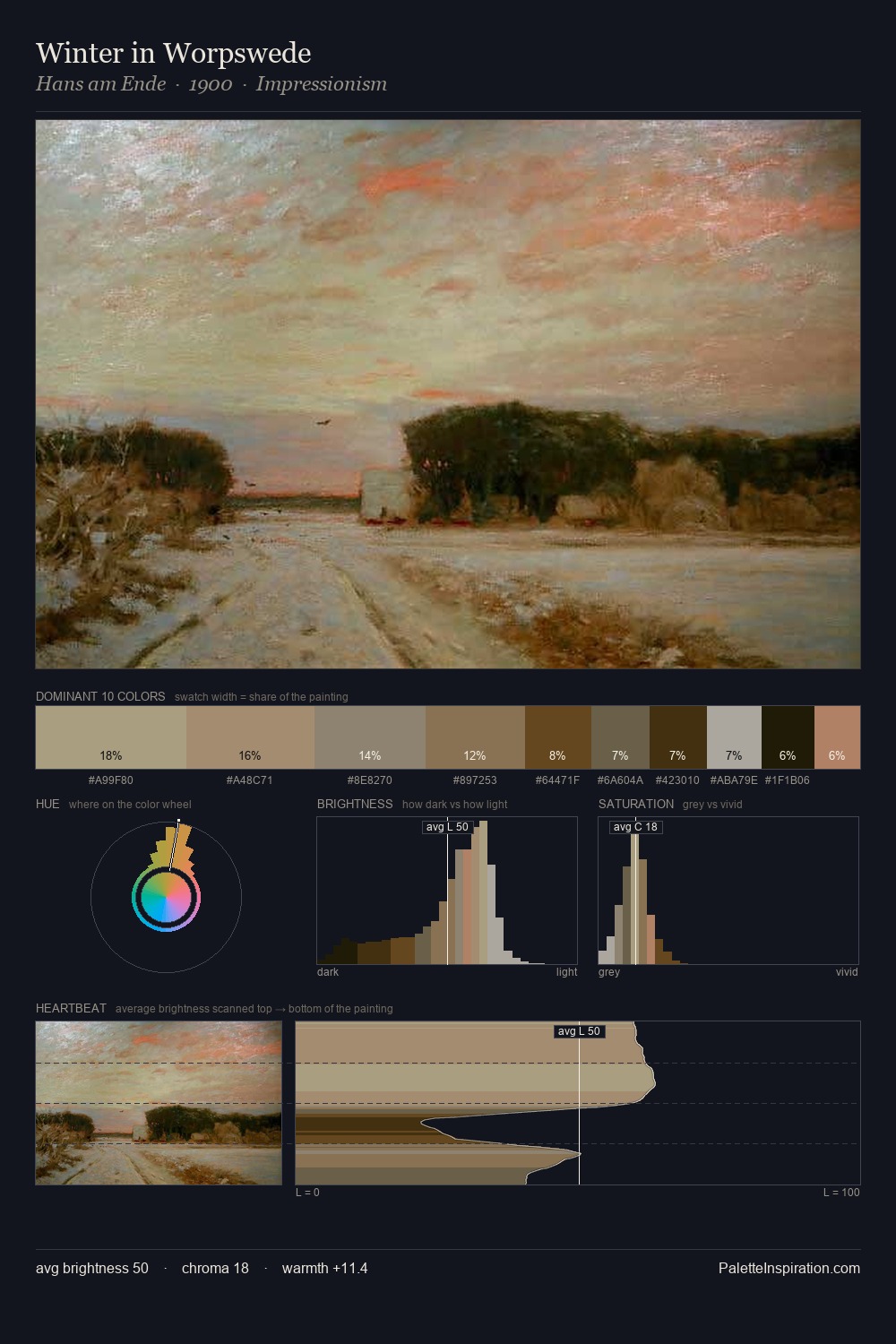Click the hex label #A99F80
The height and width of the screenshot is (1344, 896).
[111, 780]
